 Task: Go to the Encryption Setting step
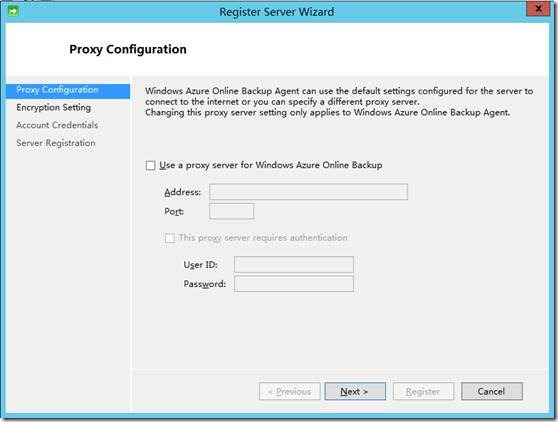point(53,107)
